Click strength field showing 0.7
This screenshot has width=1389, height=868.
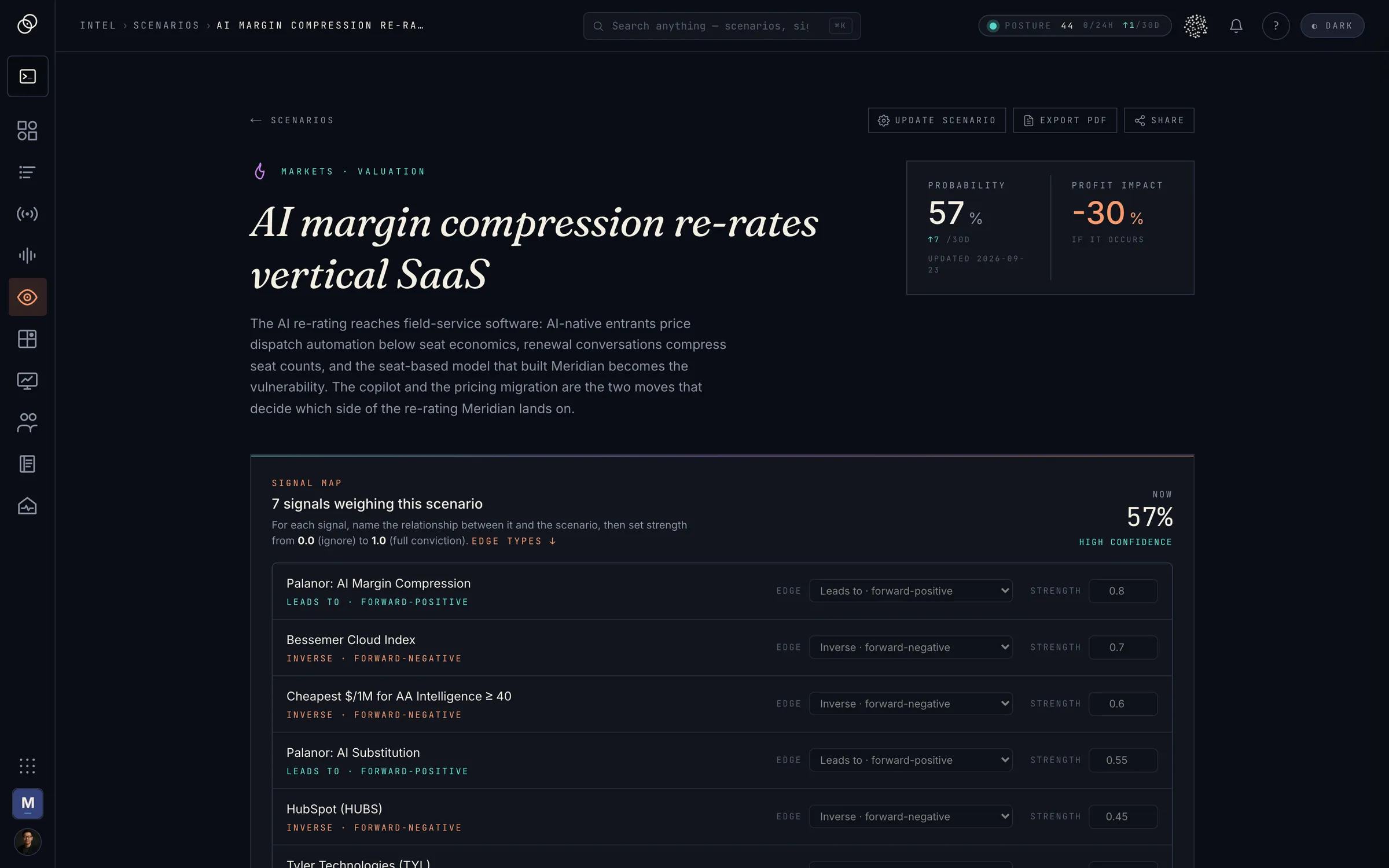pos(1123,647)
